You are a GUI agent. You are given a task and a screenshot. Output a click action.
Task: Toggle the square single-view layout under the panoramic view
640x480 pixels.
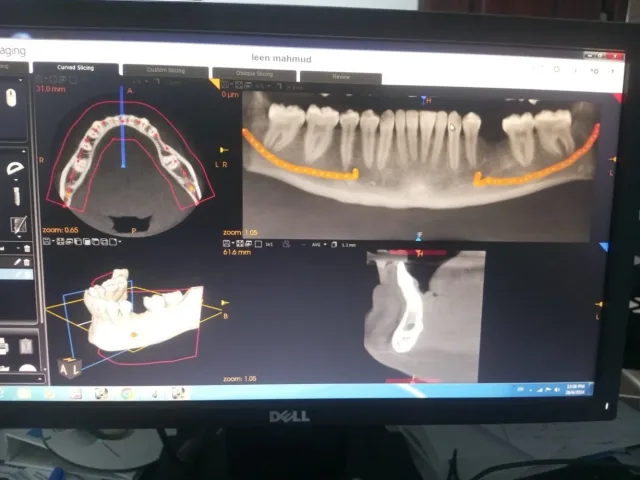tap(258, 244)
